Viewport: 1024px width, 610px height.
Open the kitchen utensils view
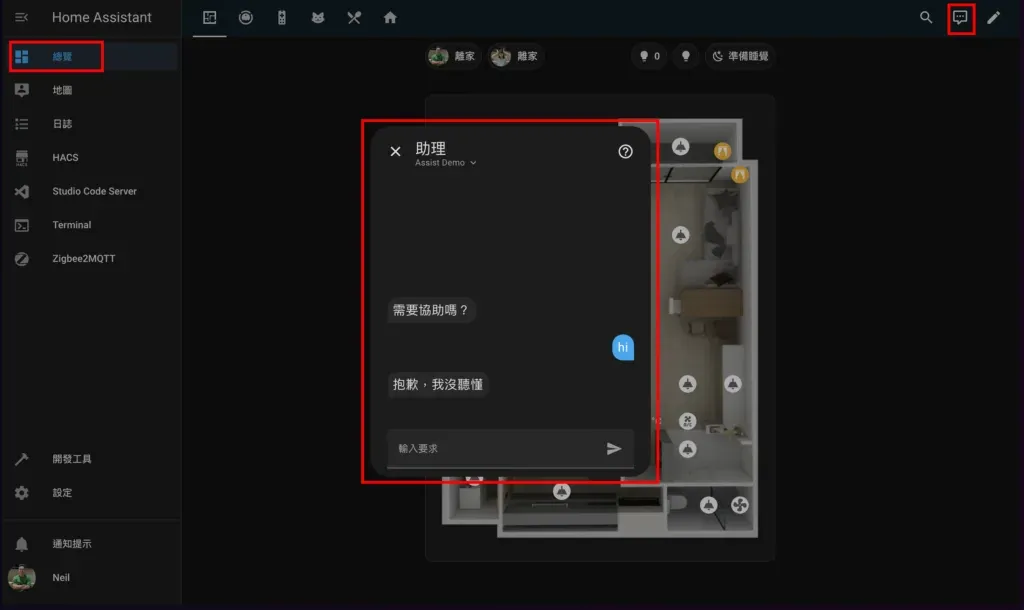point(353,17)
